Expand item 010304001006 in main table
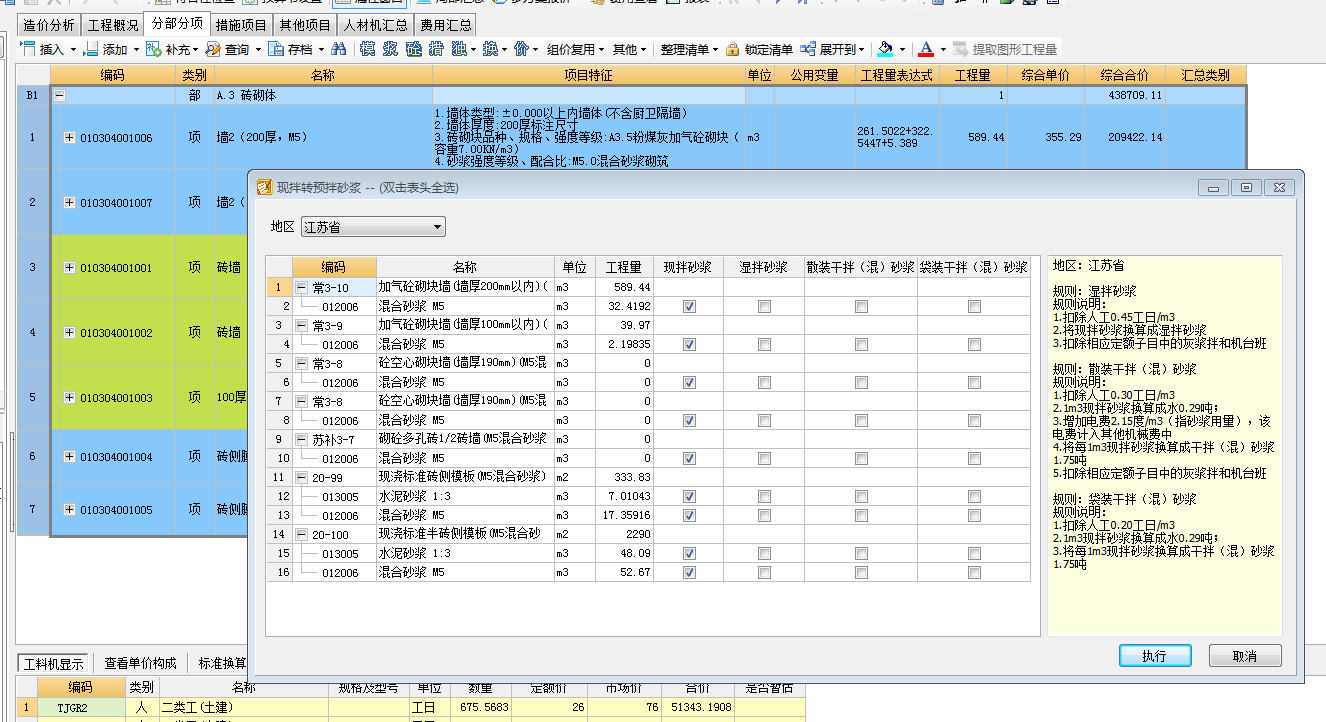Screen dimensions: 1326x722 tap(69, 138)
